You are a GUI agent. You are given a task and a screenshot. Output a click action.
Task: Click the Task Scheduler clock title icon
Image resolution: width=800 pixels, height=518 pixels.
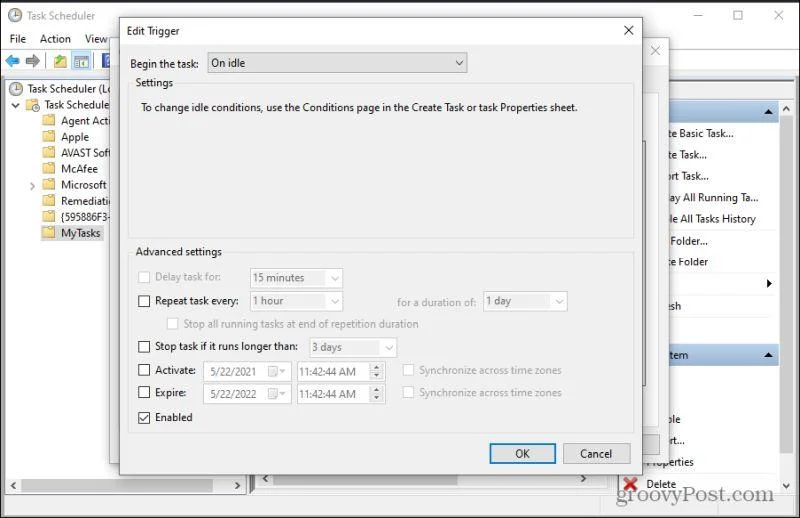pyautogui.click(x=15, y=15)
